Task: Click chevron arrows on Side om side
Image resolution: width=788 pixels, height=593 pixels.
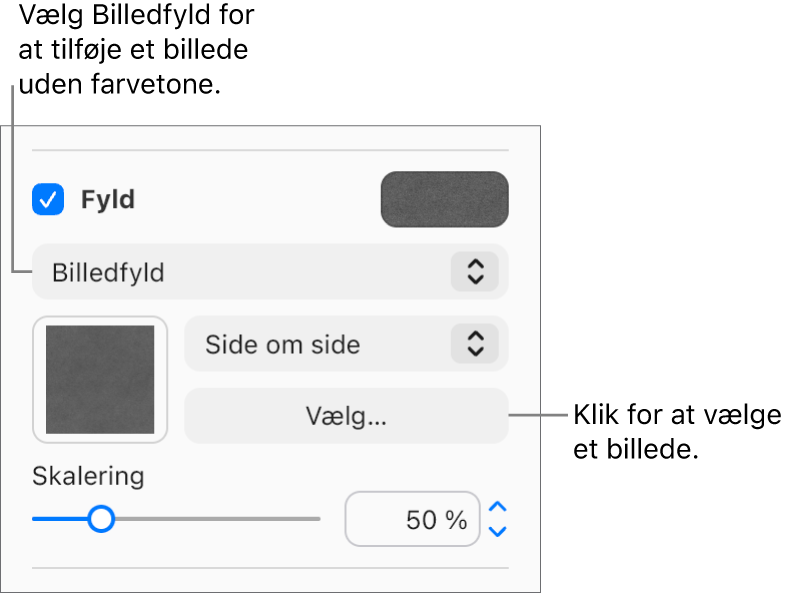Action: click(x=475, y=345)
